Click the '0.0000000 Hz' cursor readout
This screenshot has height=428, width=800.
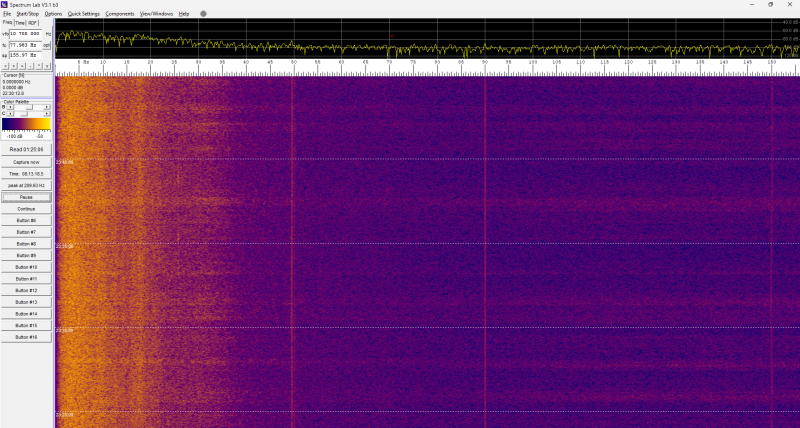click(16, 82)
